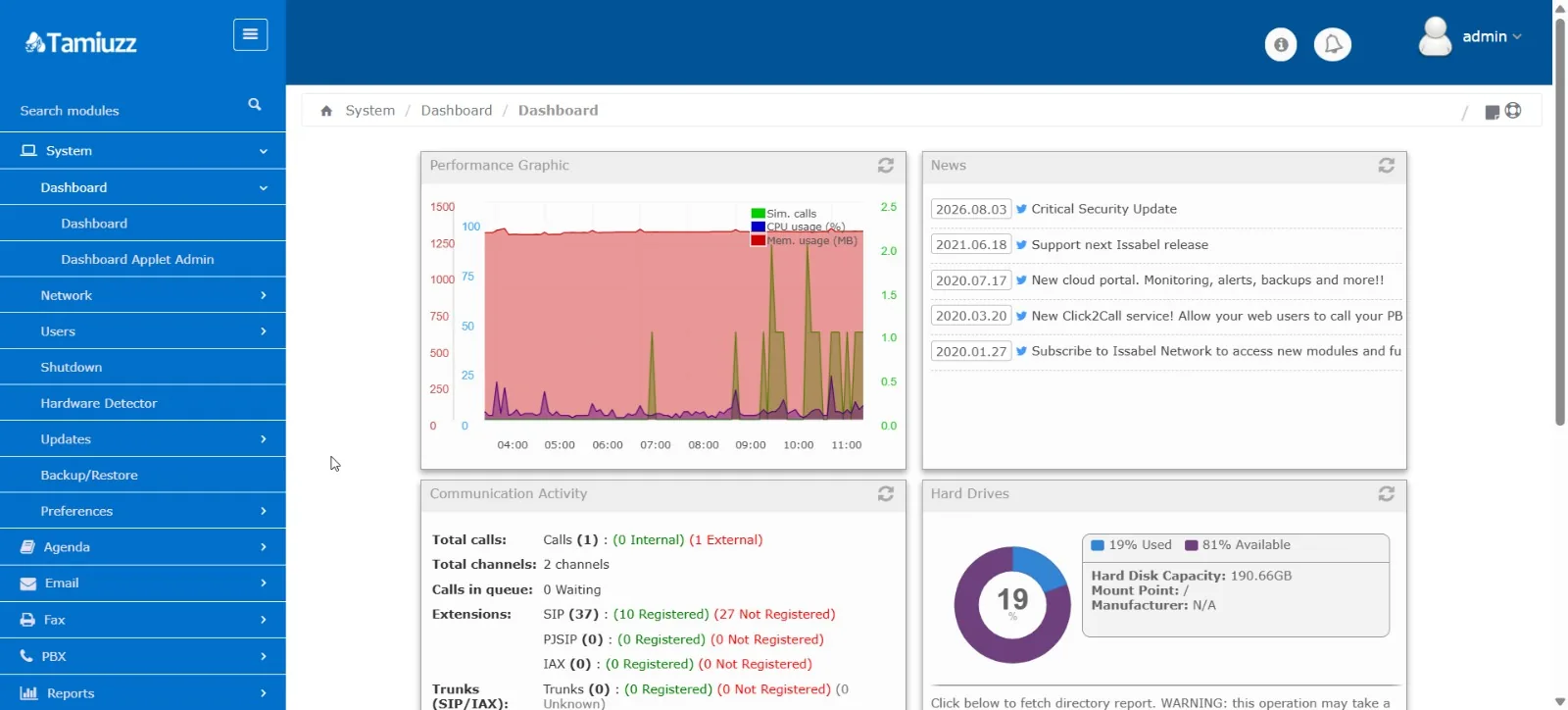Open New Click2Call service news item

(x=1216, y=316)
